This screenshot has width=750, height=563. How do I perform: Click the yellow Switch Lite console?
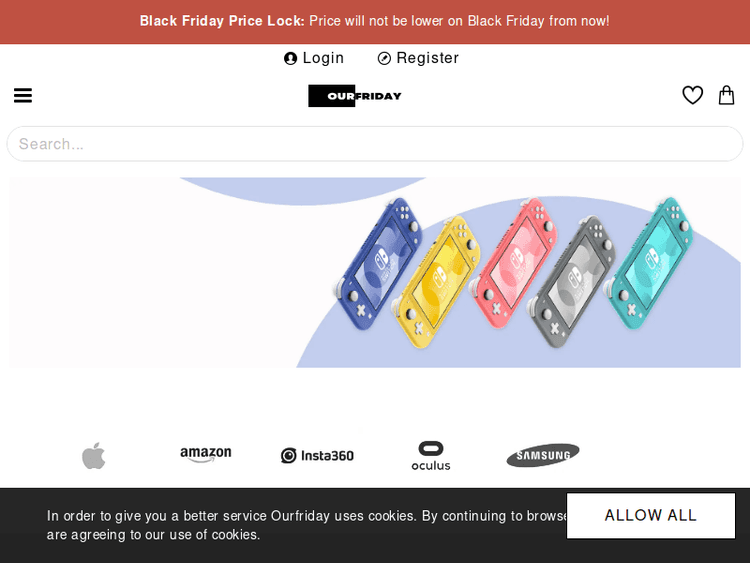(x=440, y=280)
